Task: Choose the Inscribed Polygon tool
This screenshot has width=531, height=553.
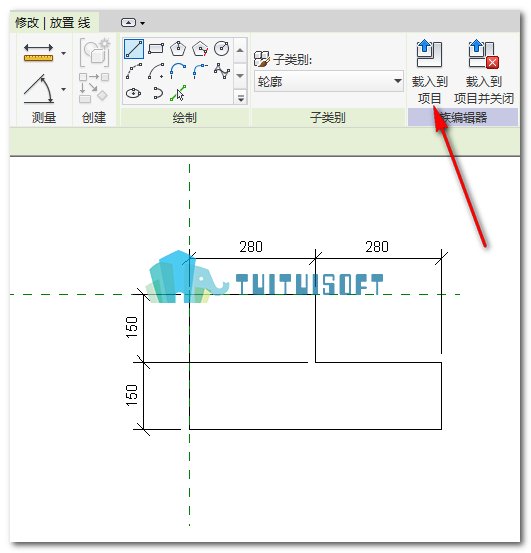Action: [178, 49]
